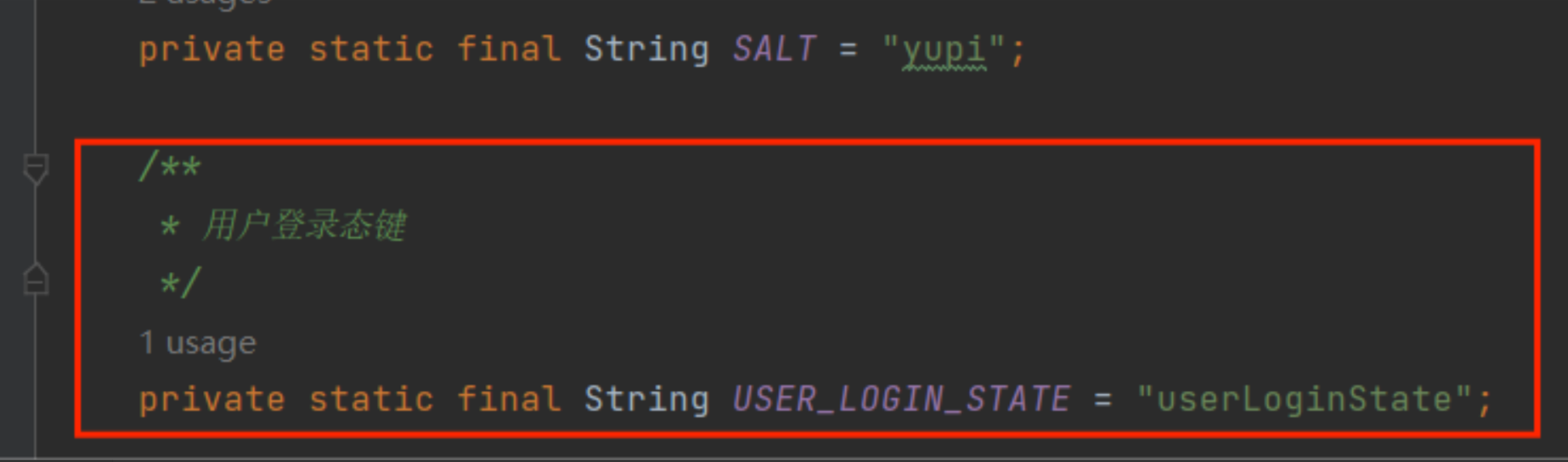Click the static keyword on the SALT line
This screenshot has height=462, width=1568.
click(x=371, y=49)
